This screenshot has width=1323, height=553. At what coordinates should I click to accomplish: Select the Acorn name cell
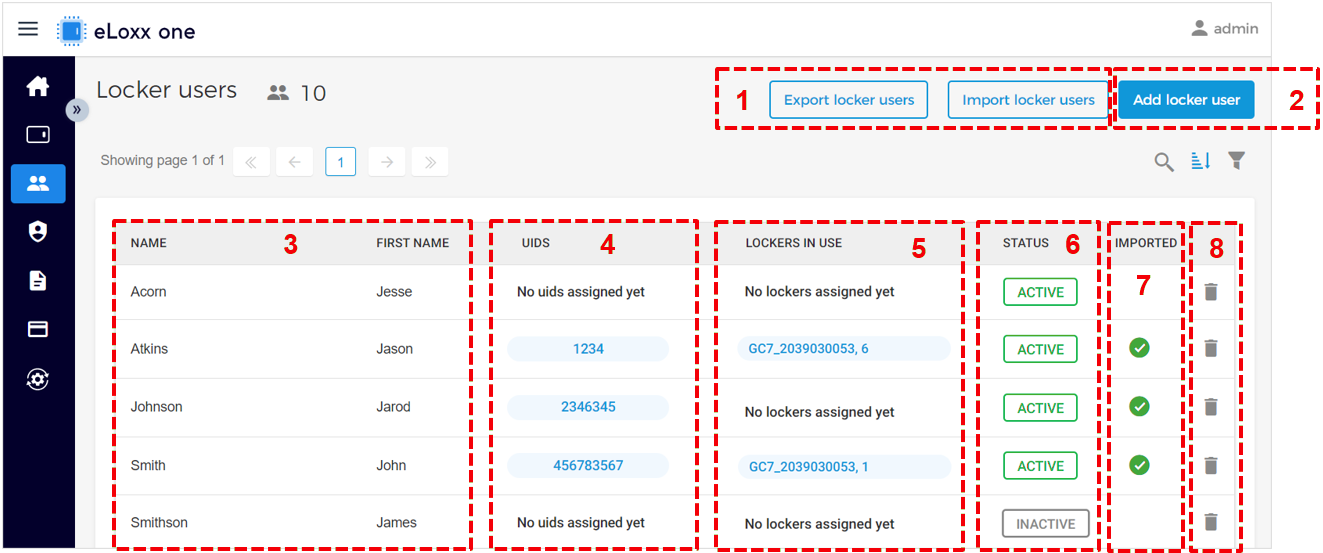(x=149, y=292)
